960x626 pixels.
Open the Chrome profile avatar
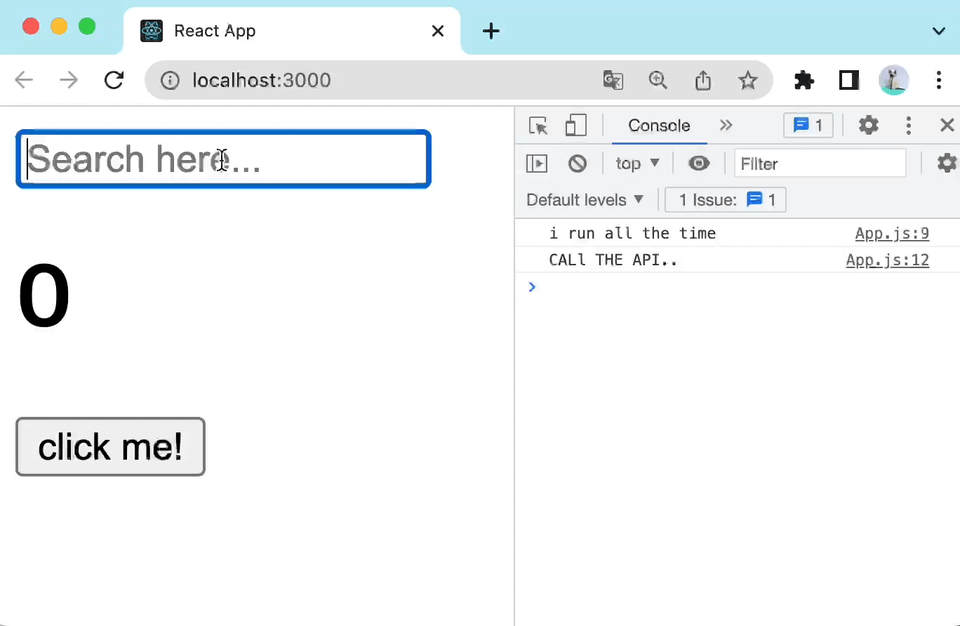click(893, 80)
